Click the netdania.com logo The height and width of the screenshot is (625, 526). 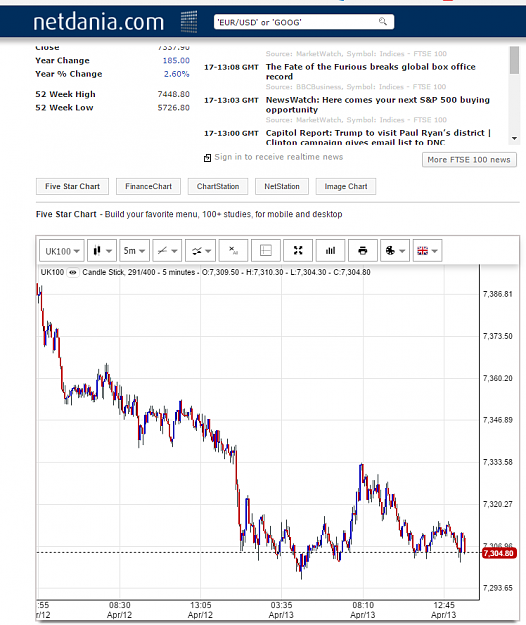[x=98, y=22]
